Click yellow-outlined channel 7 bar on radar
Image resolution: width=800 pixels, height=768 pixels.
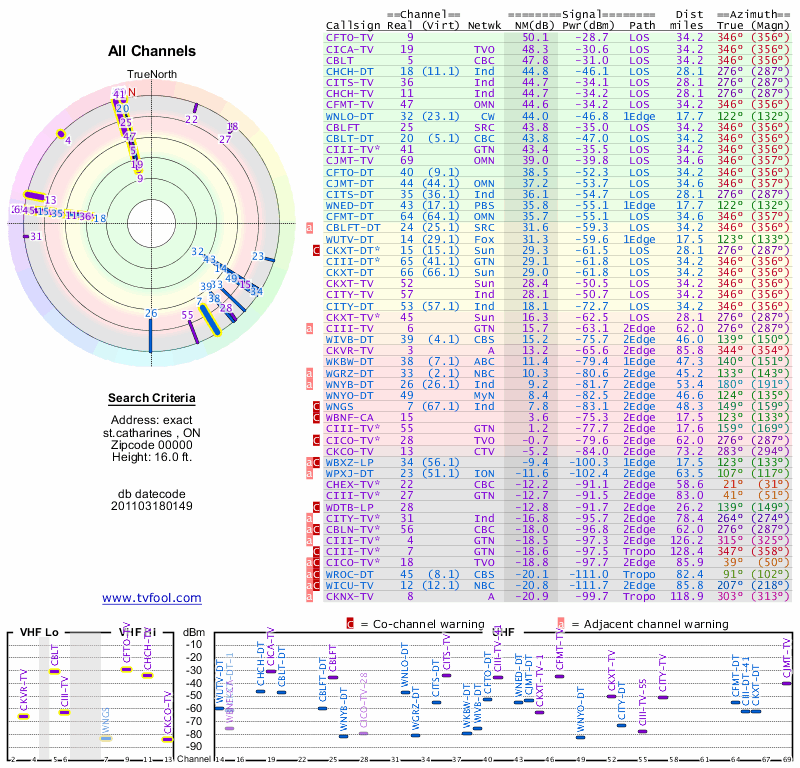[x=210, y=321]
